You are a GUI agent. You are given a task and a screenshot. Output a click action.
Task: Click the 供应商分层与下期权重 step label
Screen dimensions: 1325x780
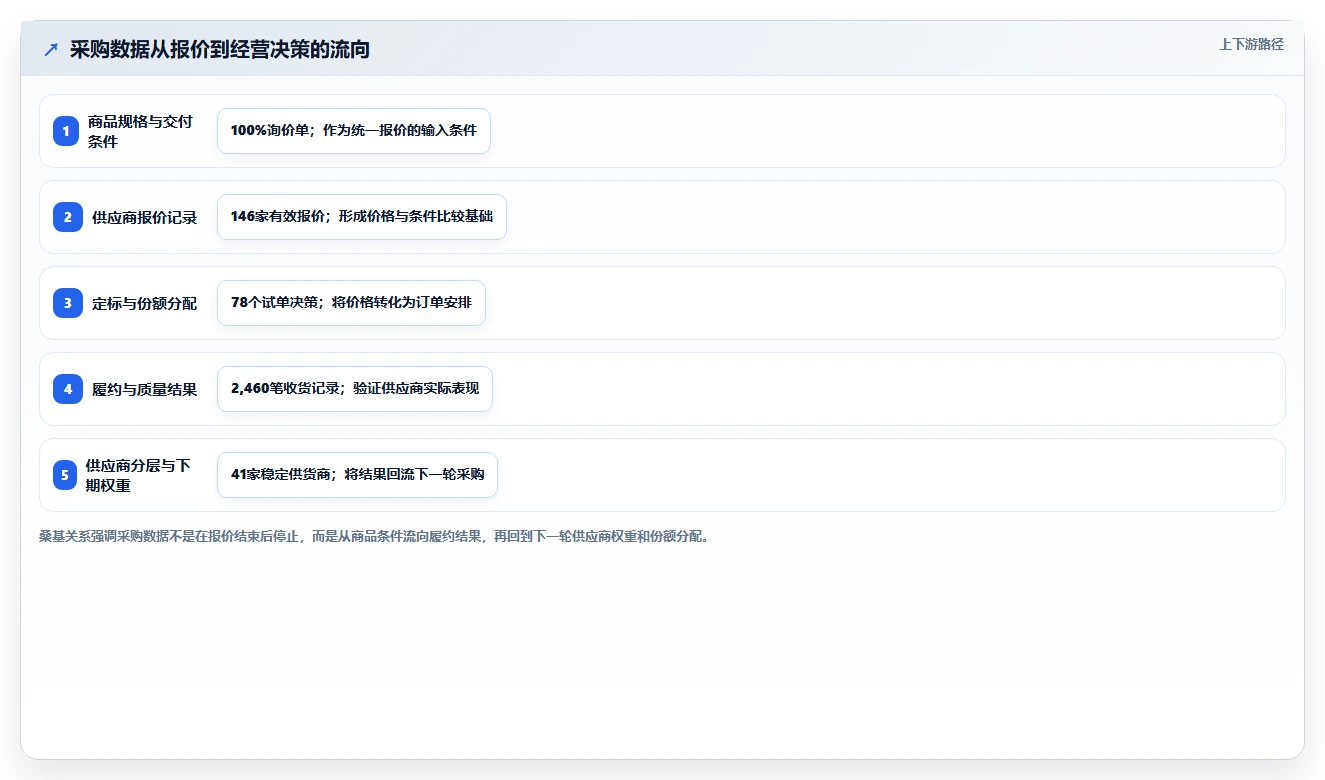point(138,475)
